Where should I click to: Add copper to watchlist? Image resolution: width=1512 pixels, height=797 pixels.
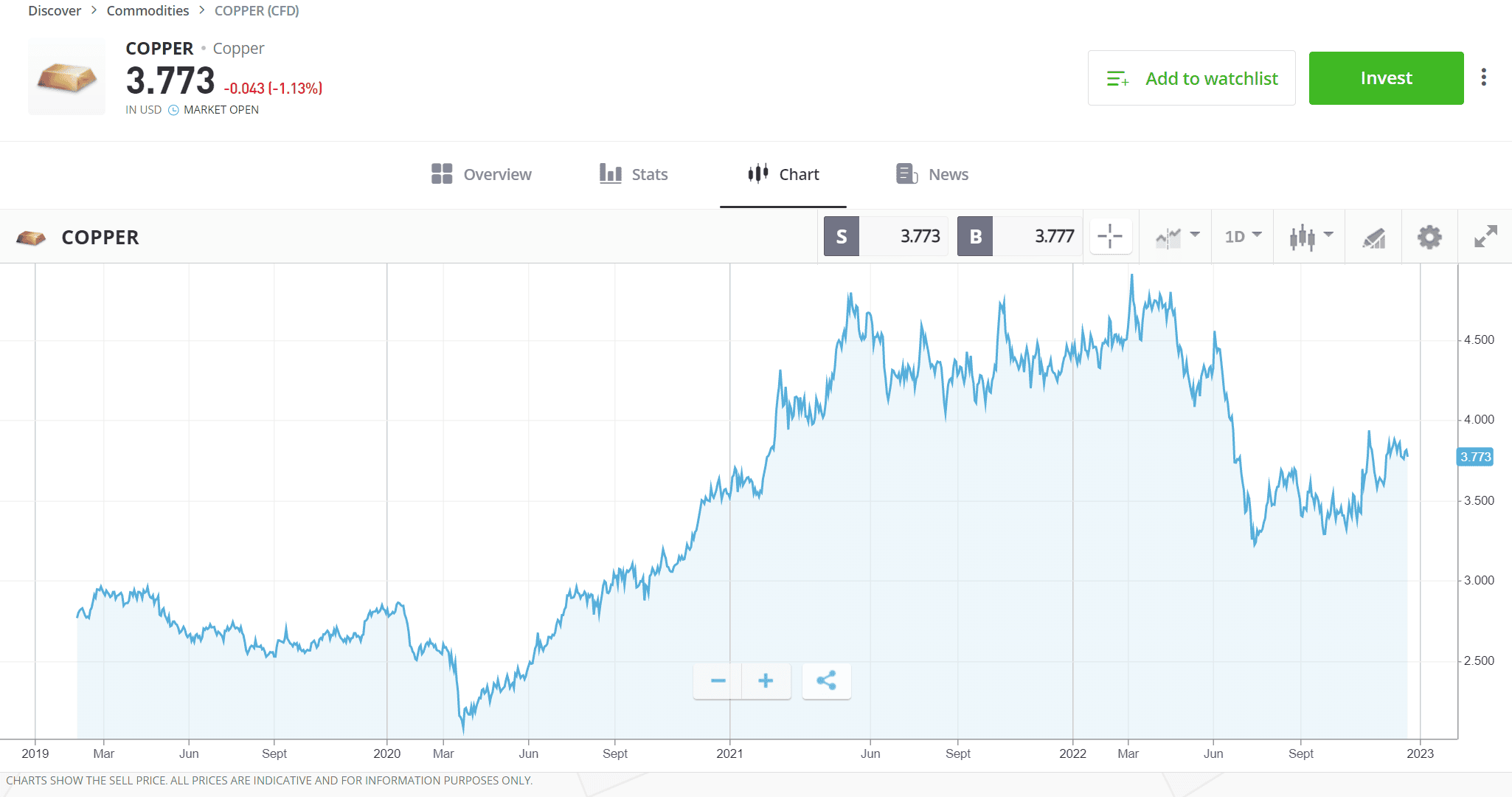(1191, 78)
